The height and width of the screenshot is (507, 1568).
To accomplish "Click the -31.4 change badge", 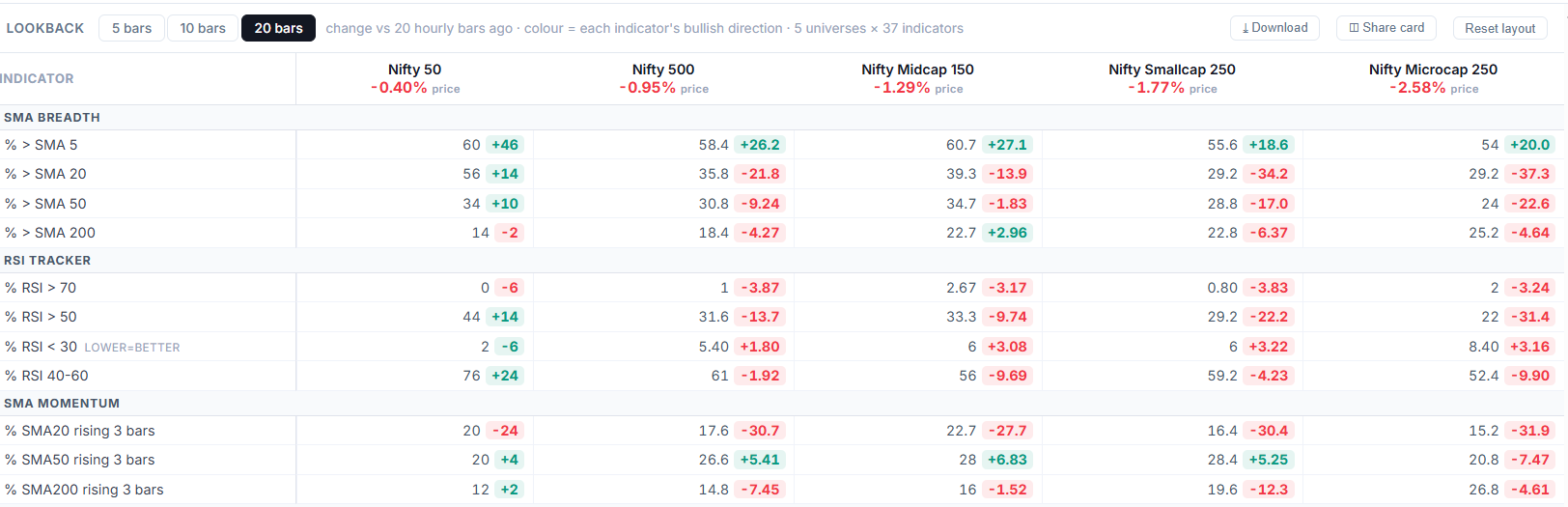I will (1530, 317).
